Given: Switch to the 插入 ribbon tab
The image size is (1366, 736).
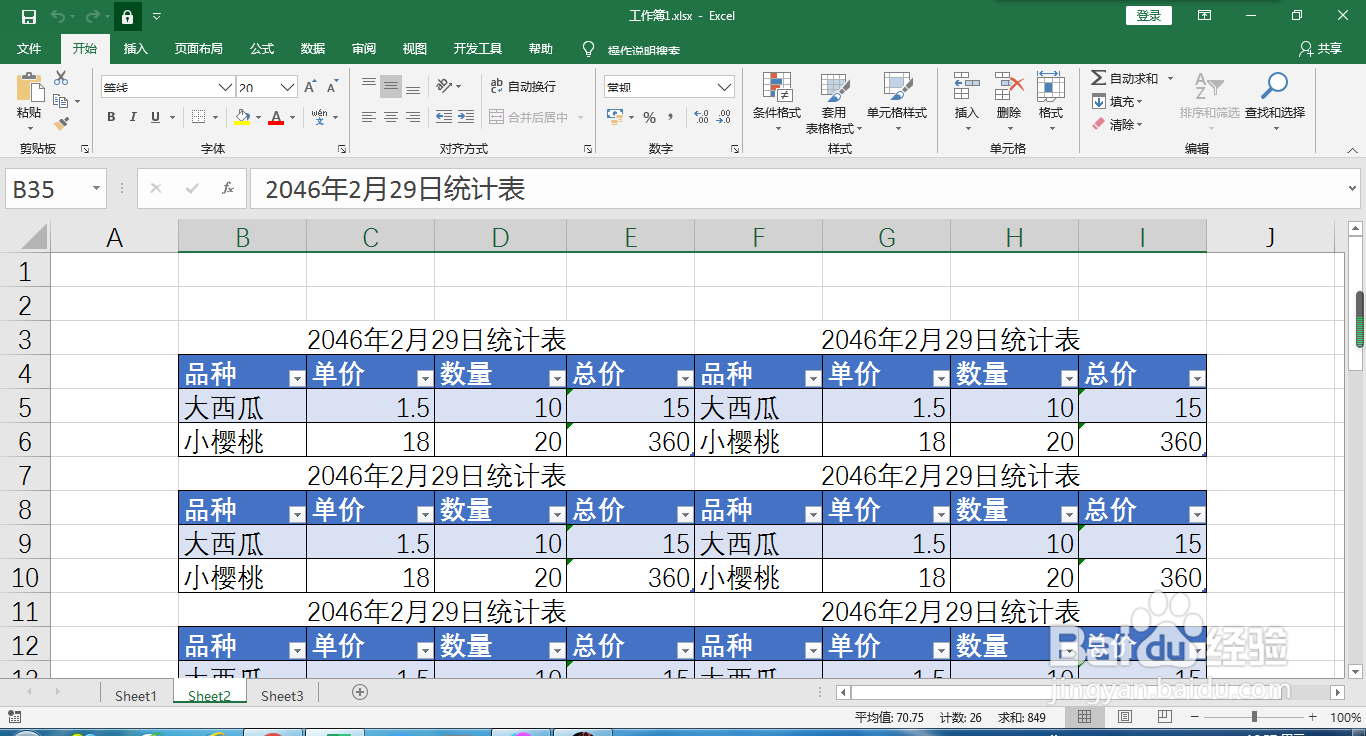Looking at the screenshot, I should (136, 48).
